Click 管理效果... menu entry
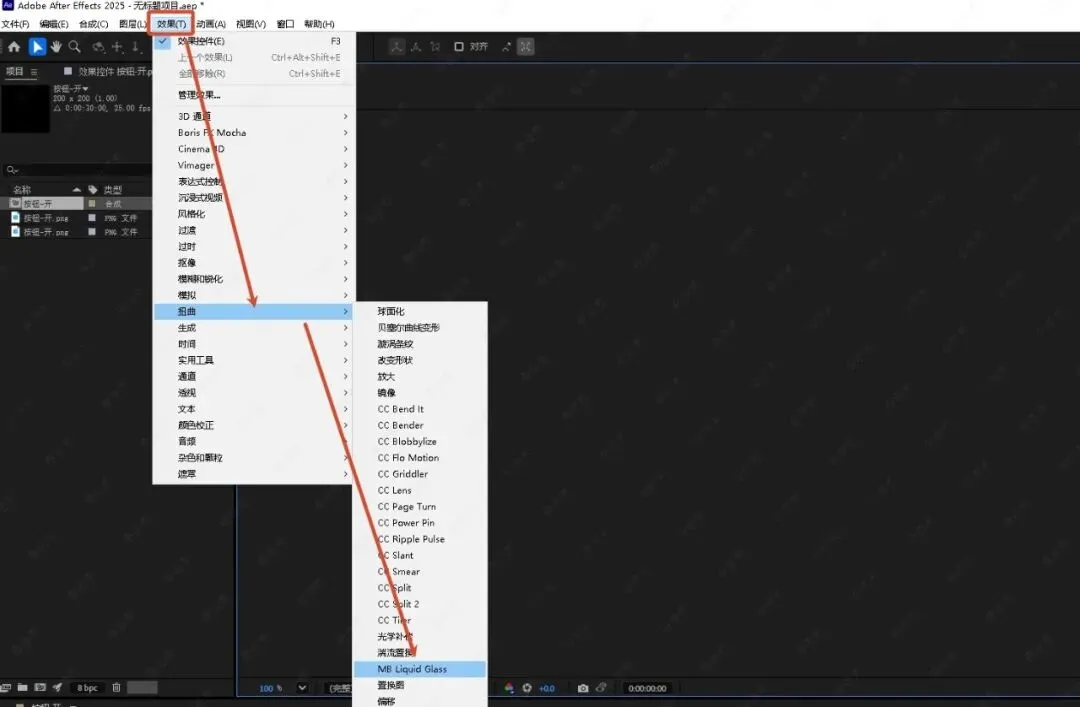This screenshot has height=707, width=1080. [254, 95]
